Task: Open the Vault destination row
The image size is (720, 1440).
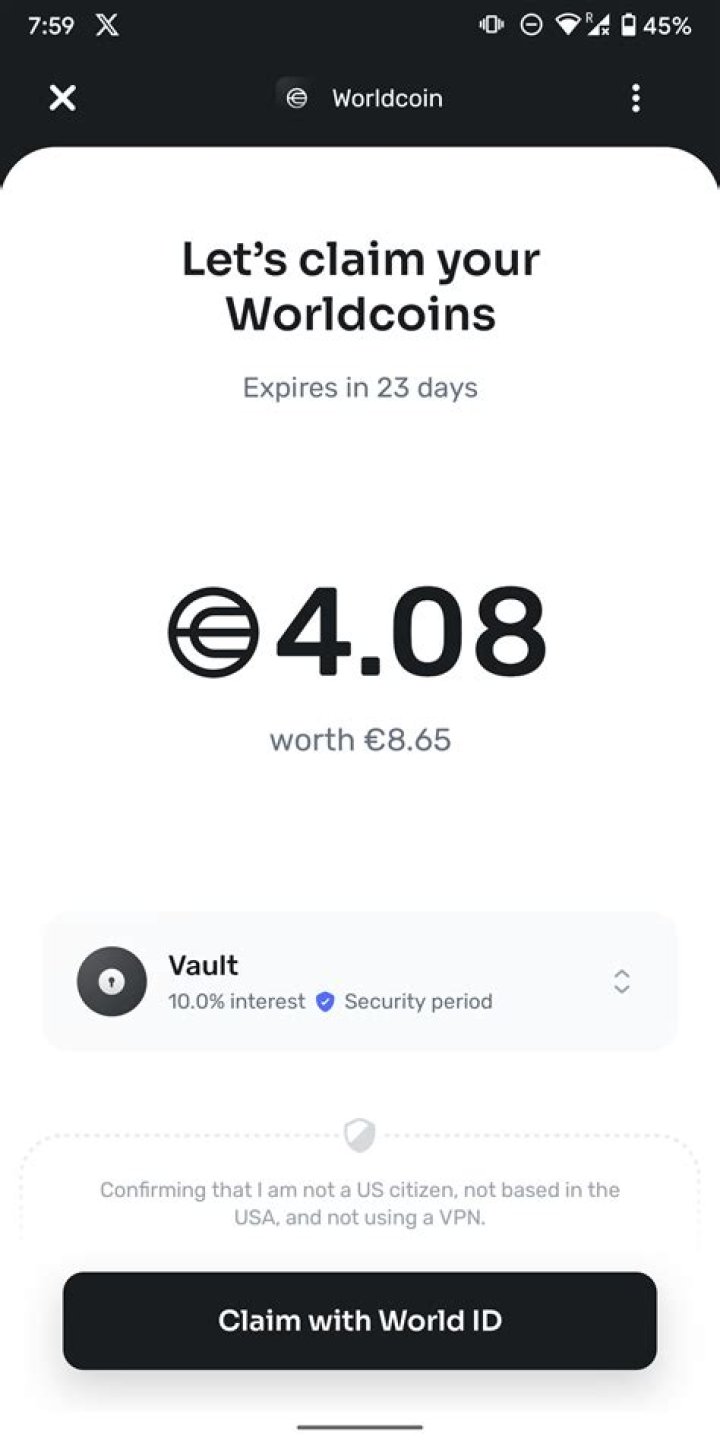Action: pyautogui.click(x=360, y=981)
